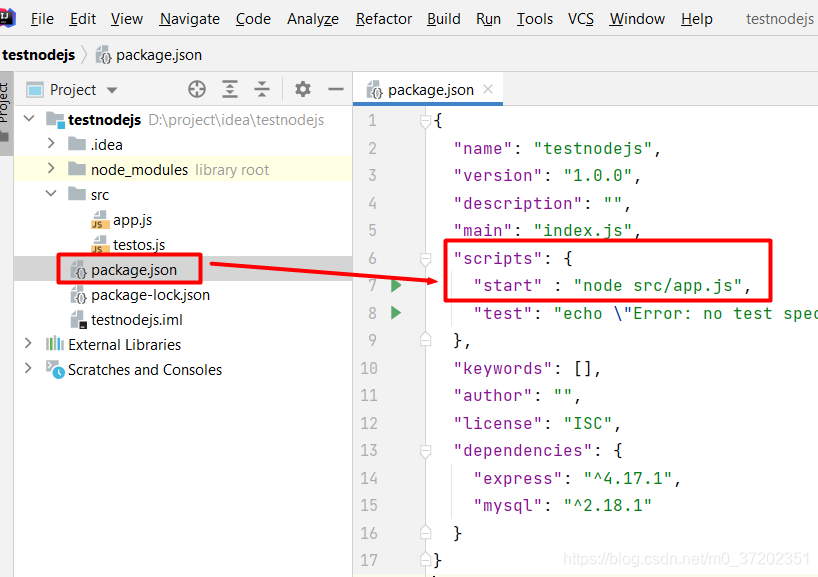Collapse All in the Project panel toolbar

tap(262, 89)
